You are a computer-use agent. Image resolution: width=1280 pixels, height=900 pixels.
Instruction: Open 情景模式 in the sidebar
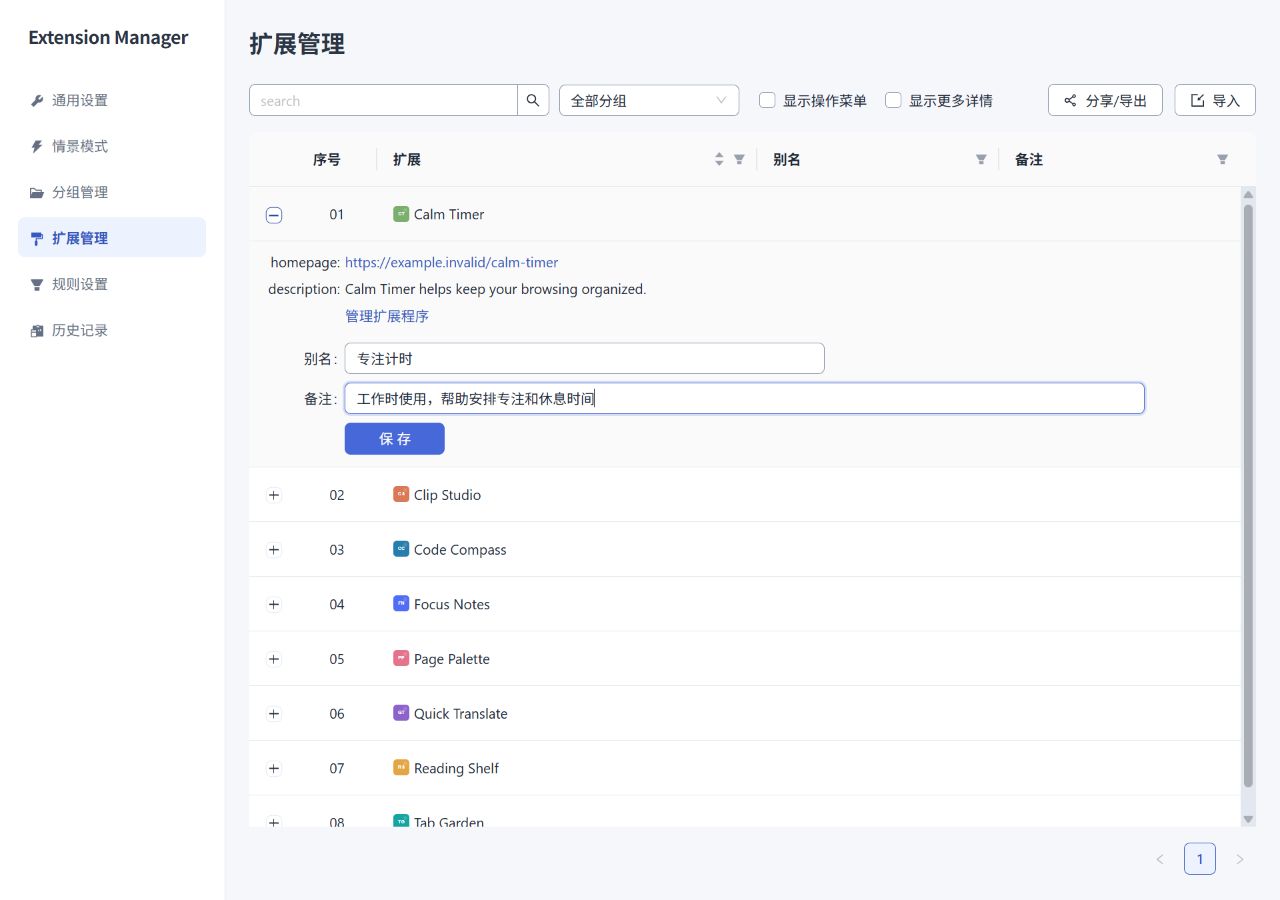(x=112, y=146)
